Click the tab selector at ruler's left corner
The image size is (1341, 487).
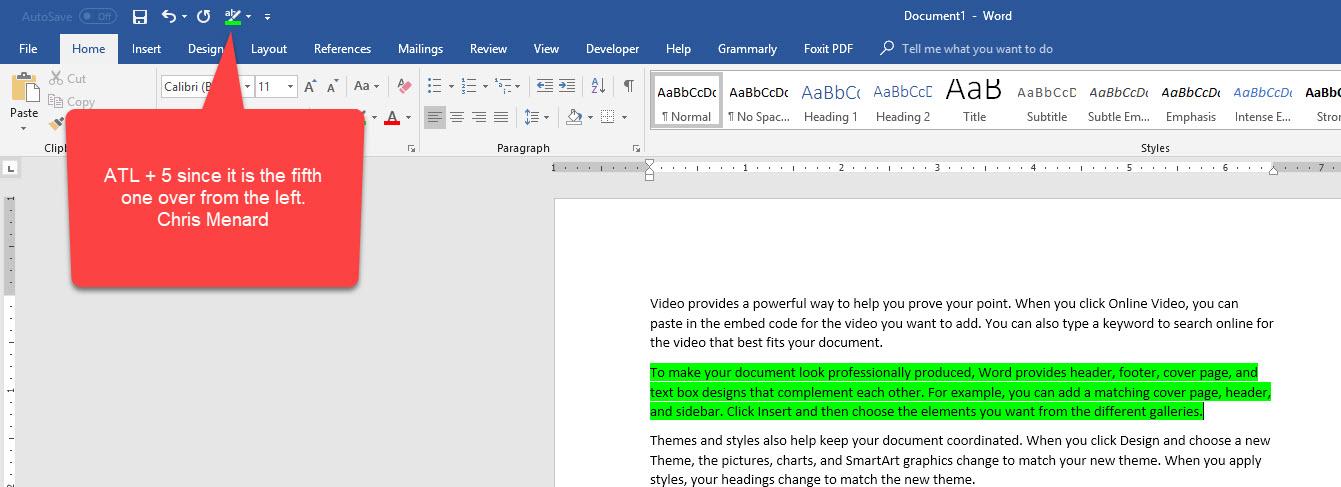(10, 168)
